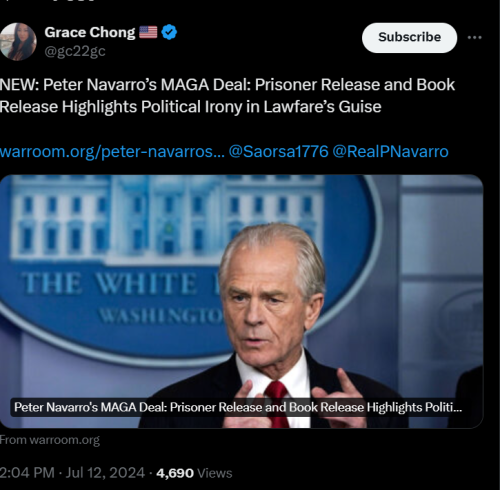Image resolution: width=500 pixels, height=490 pixels.
Task: Open the Grace Chong display name link
Action: (90, 32)
